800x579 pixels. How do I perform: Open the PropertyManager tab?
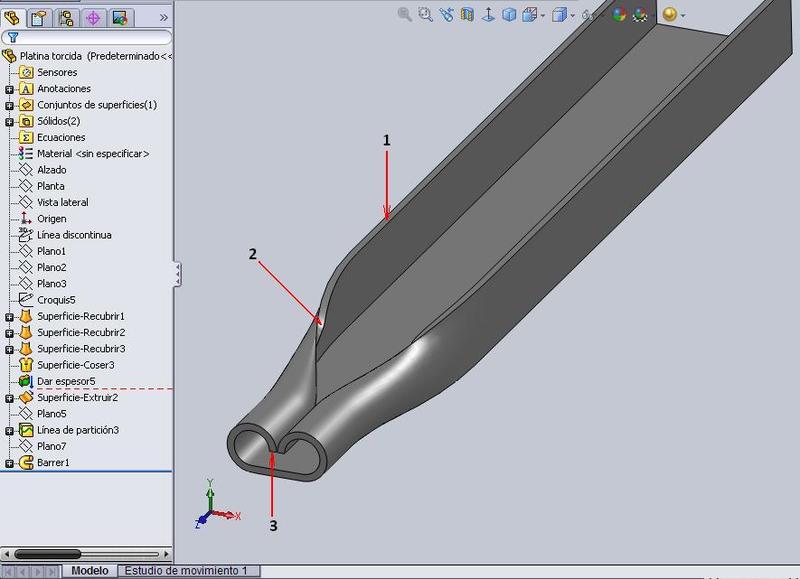click(39, 17)
